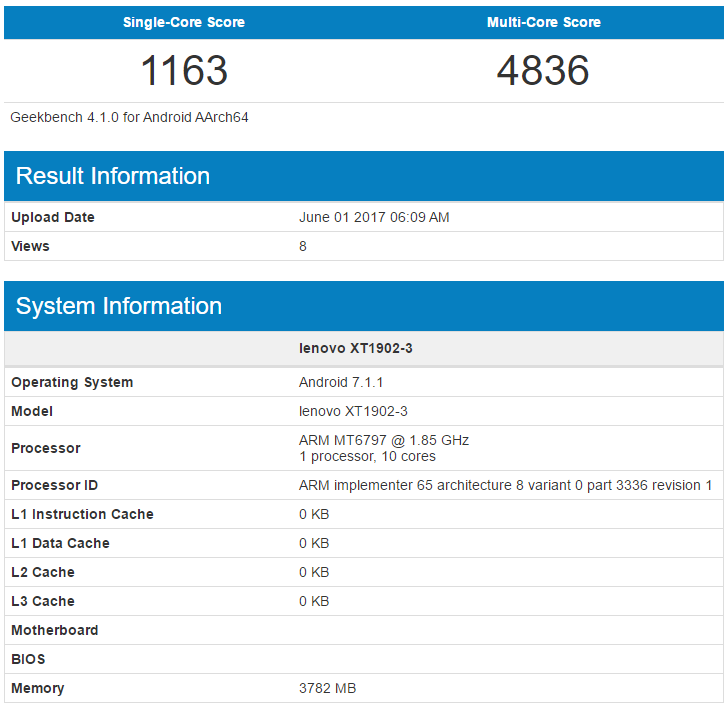Click the Upload Date label
The height and width of the screenshot is (708, 728).
pyautogui.click(x=52, y=217)
